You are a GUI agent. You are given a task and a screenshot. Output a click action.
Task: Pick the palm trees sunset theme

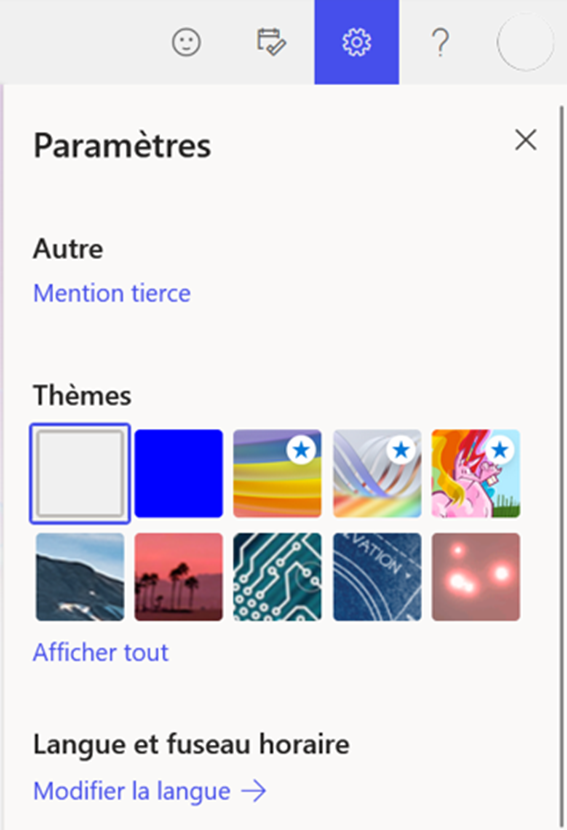[179, 576]
